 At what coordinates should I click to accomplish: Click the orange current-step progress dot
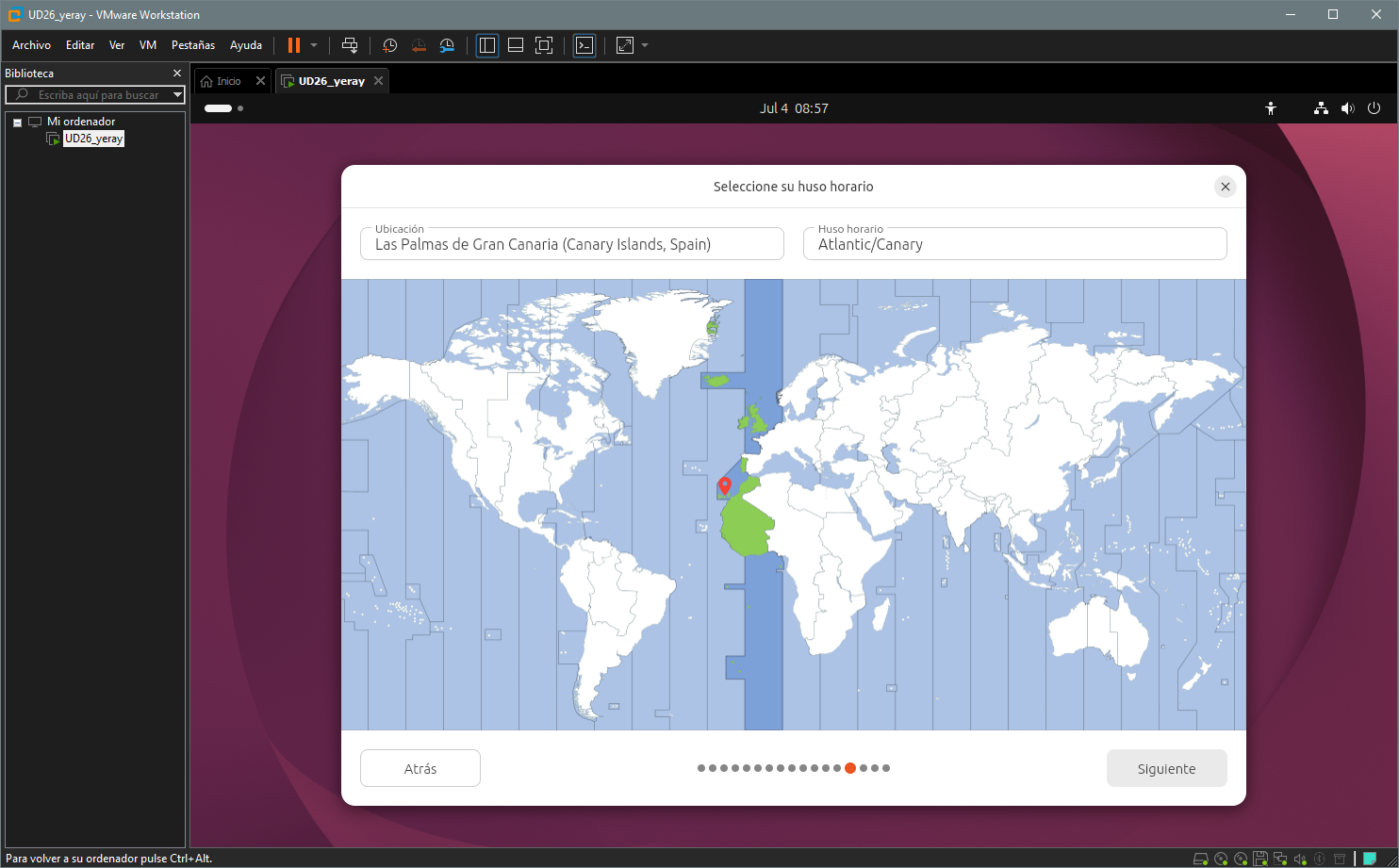pos(850,768)
